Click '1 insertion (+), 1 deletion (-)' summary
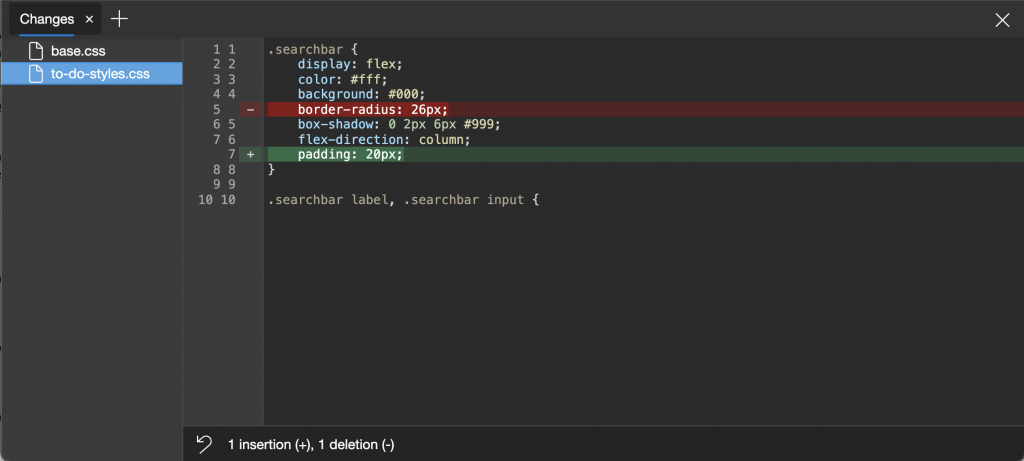 point(311,445)
